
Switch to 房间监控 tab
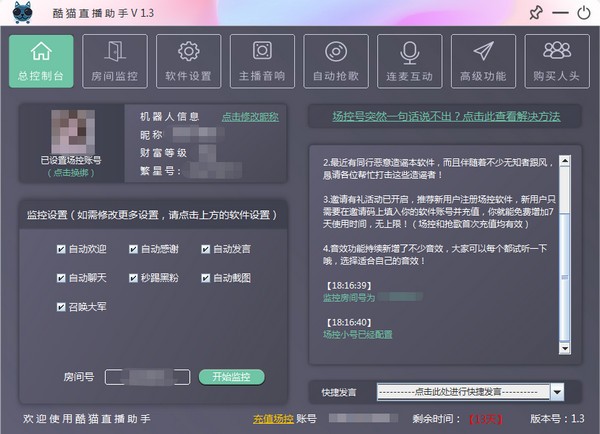tap(115, 61)
